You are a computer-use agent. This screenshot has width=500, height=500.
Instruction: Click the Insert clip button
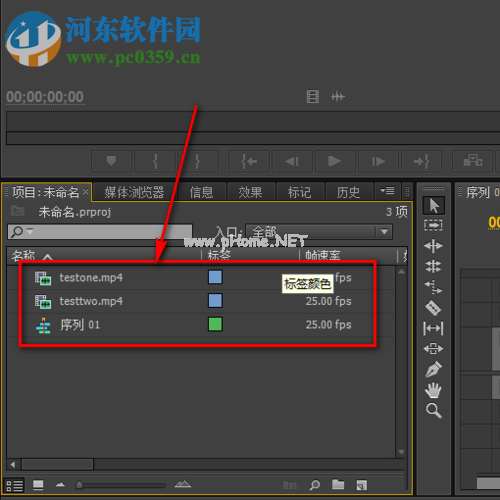coord(472,161)
